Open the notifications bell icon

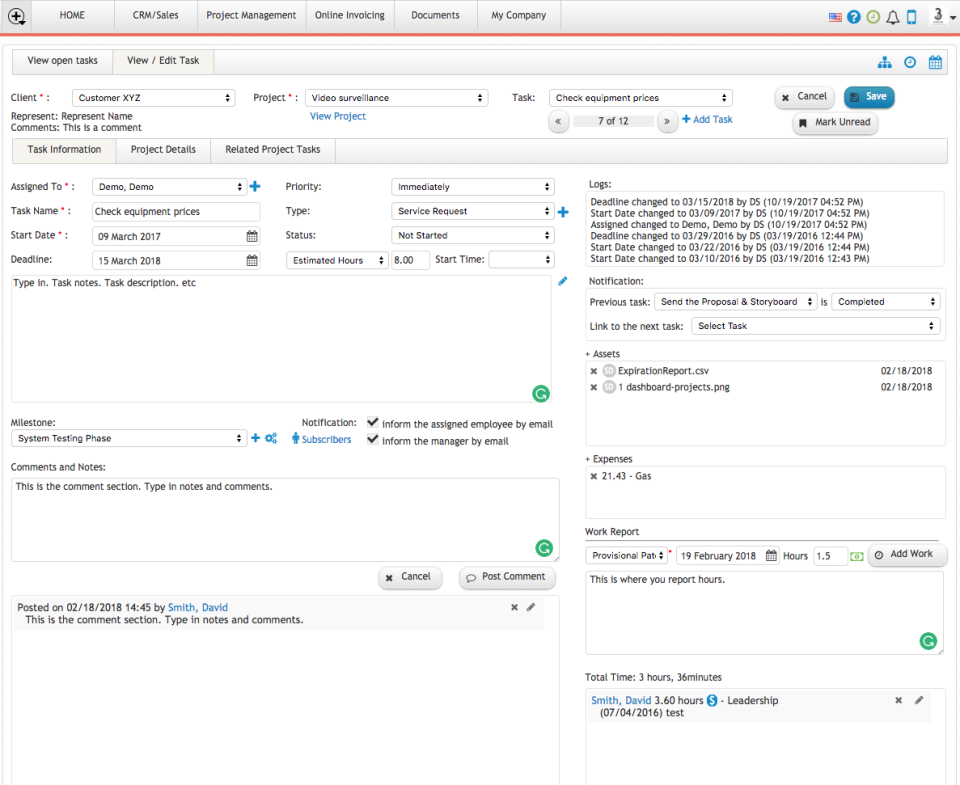pos(892,16)
